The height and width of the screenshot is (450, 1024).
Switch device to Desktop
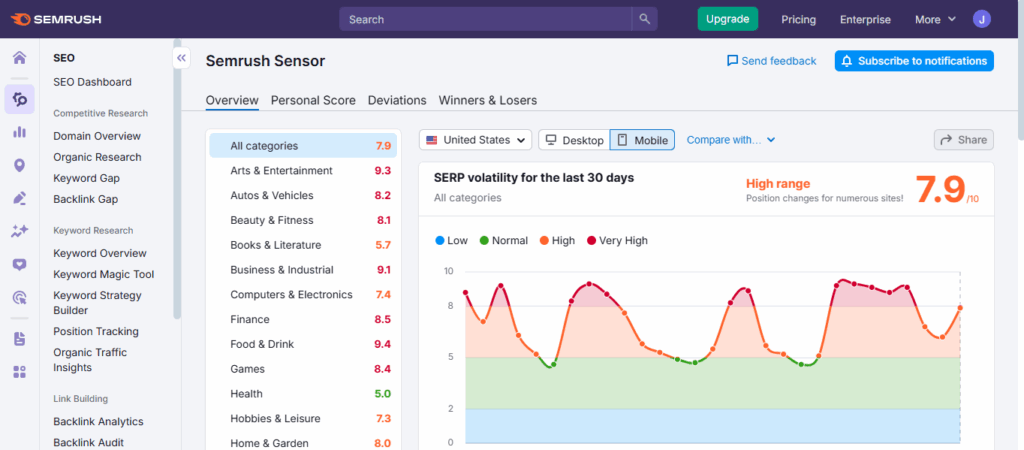[x=575, y=140]
